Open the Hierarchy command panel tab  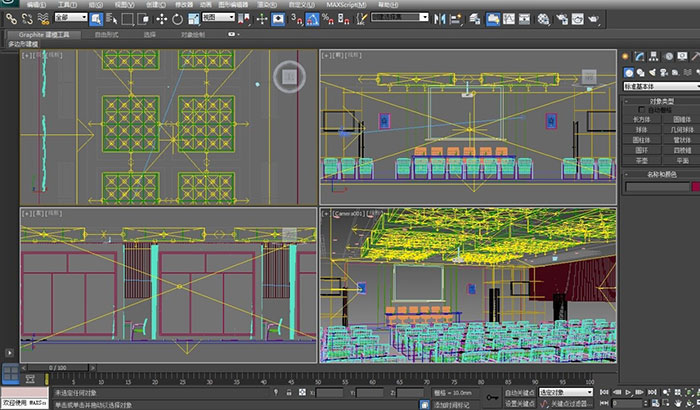[652, 56]
